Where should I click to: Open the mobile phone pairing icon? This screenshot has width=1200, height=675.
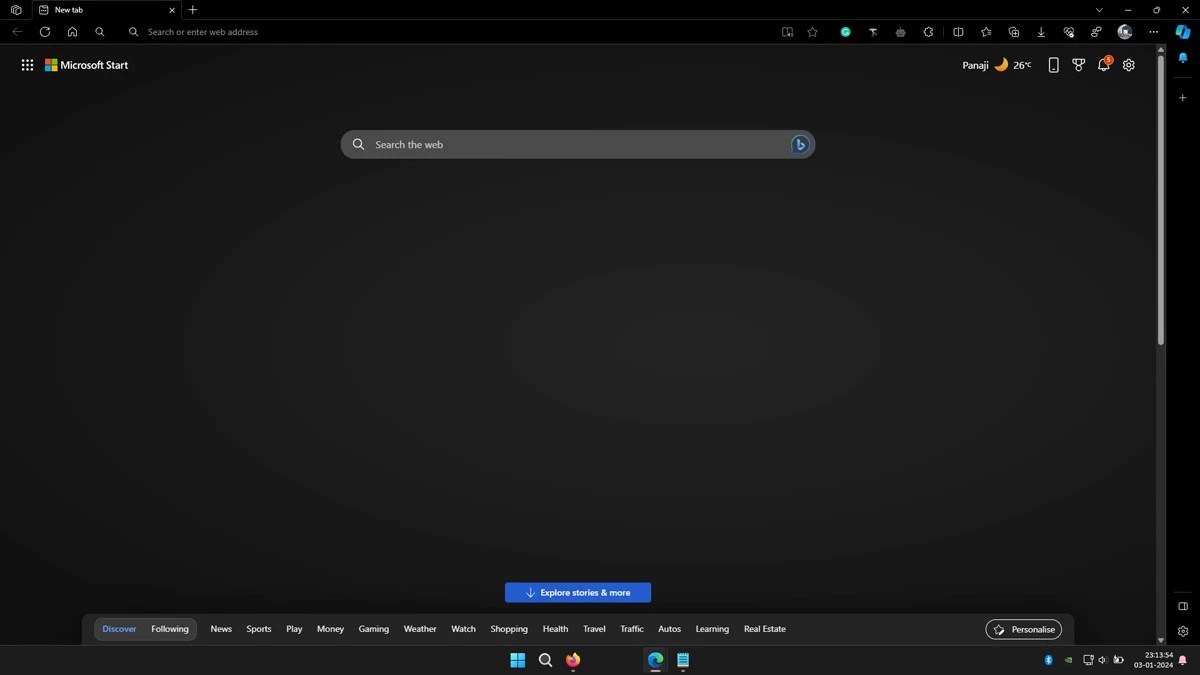pos(1053,64)
